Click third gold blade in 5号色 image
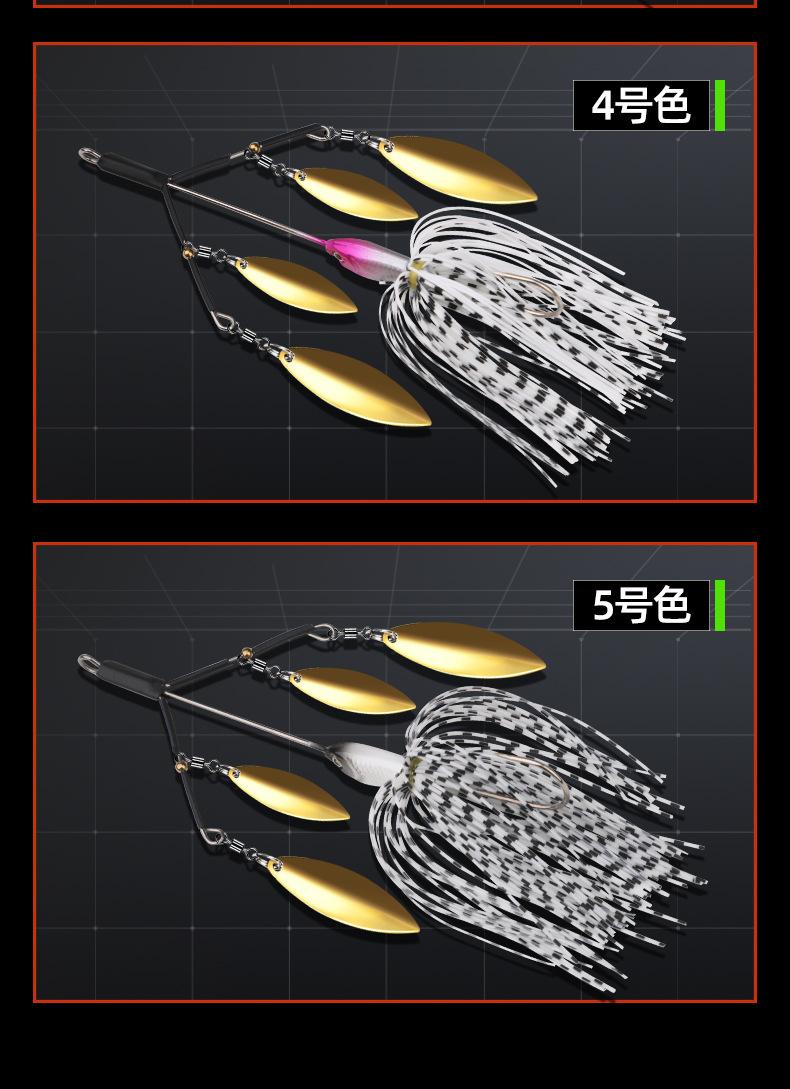This screenshot has width=790, height=1089. pyautogui.click(x=289, y=792)
